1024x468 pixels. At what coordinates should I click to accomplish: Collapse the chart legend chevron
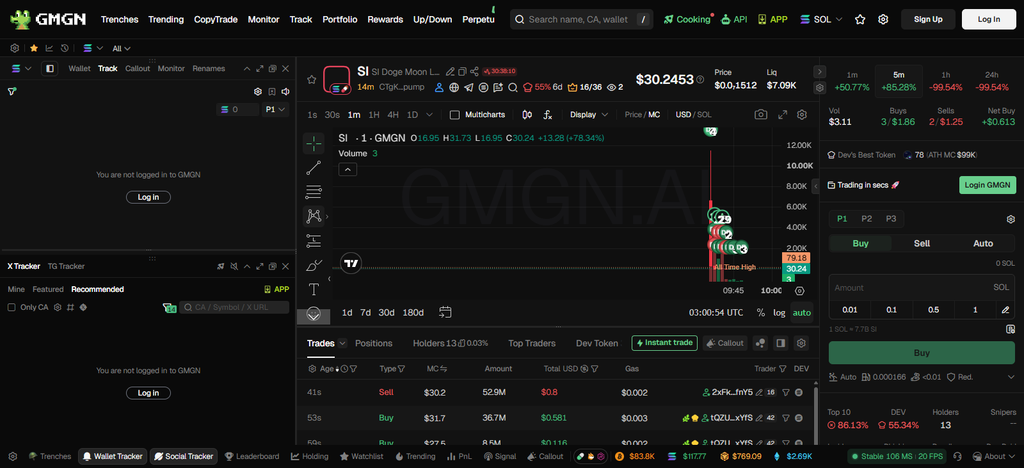click(x=347, y=170)
